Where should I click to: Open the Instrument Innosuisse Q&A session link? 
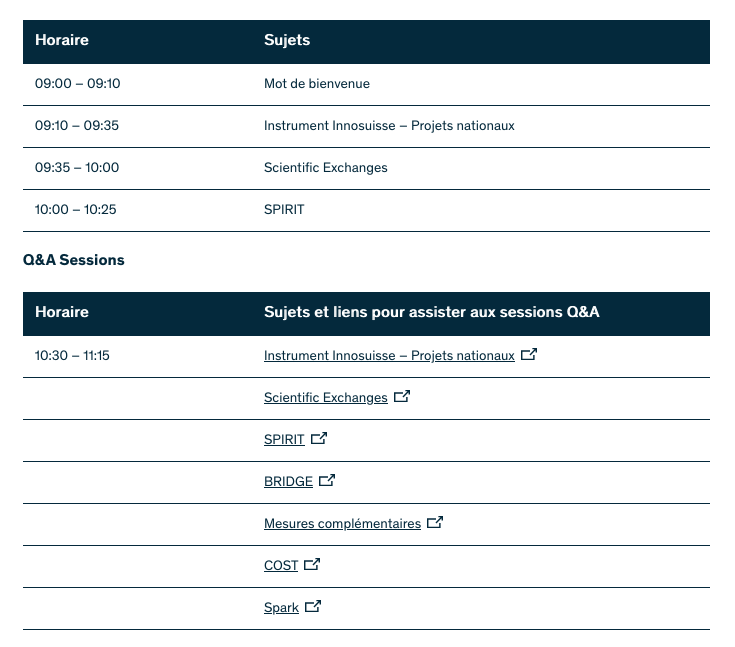(389, 356)
